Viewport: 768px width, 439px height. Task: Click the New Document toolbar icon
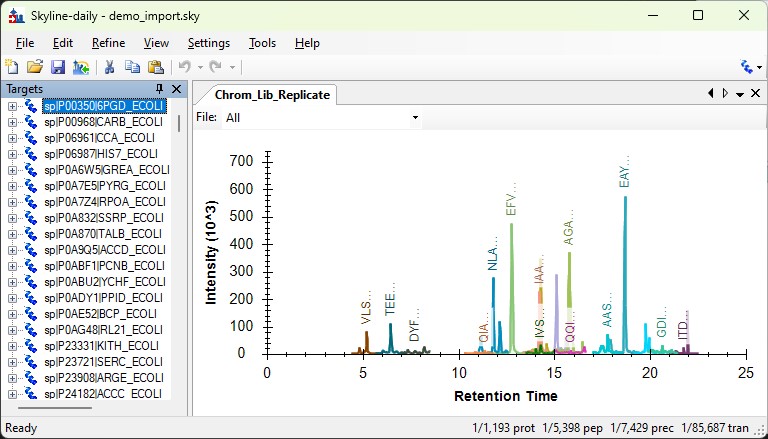tap(12, 67)
